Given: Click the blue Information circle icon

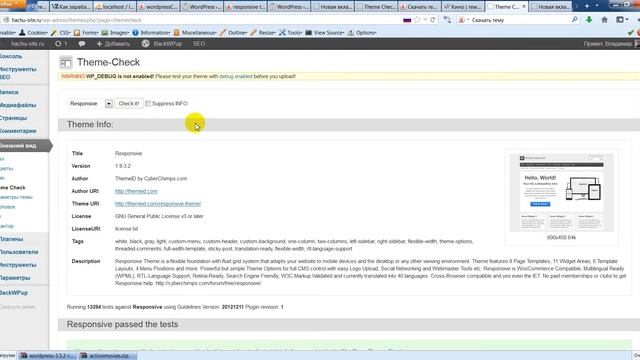Looking at the screenshot, I should (x=136, y=33).
